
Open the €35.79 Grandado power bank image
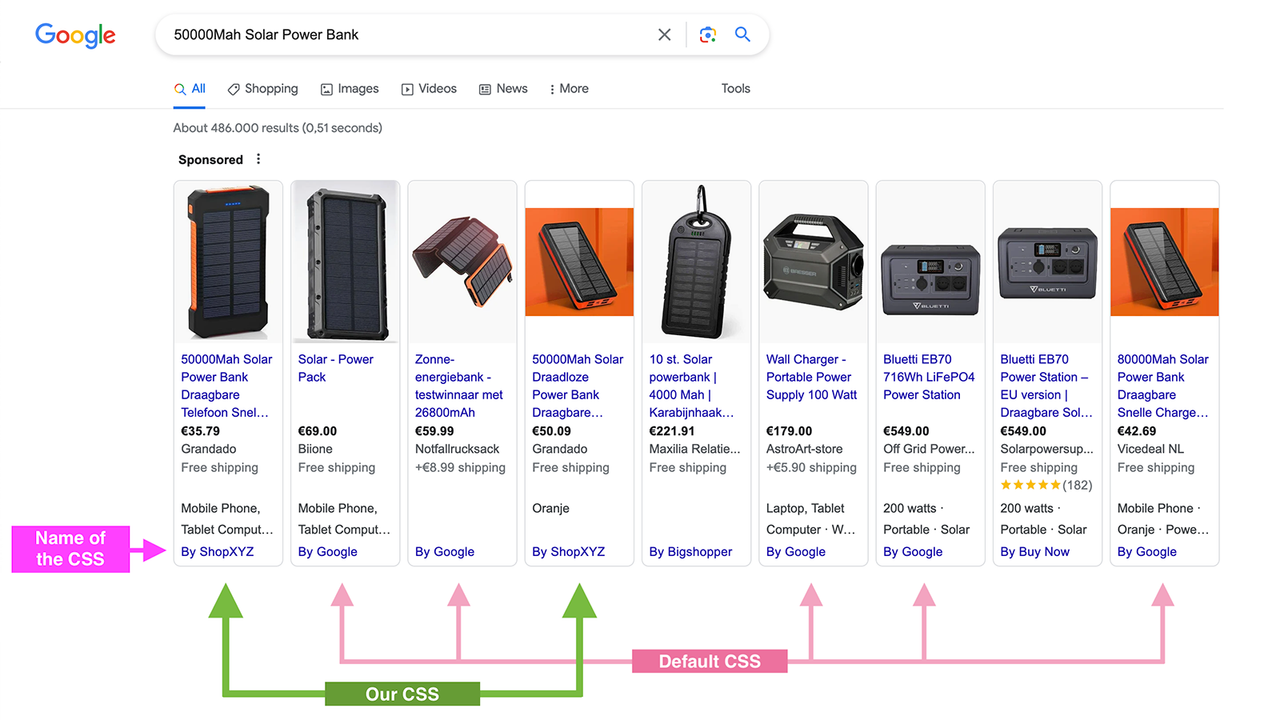pyautogui.click(x=228, y=262)
